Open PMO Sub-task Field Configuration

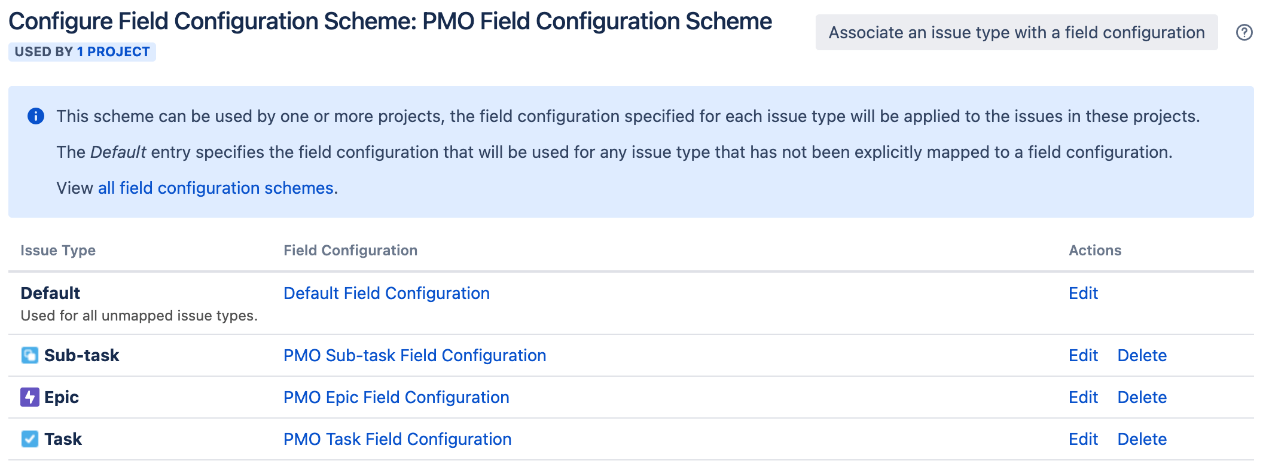coord(415,355)
